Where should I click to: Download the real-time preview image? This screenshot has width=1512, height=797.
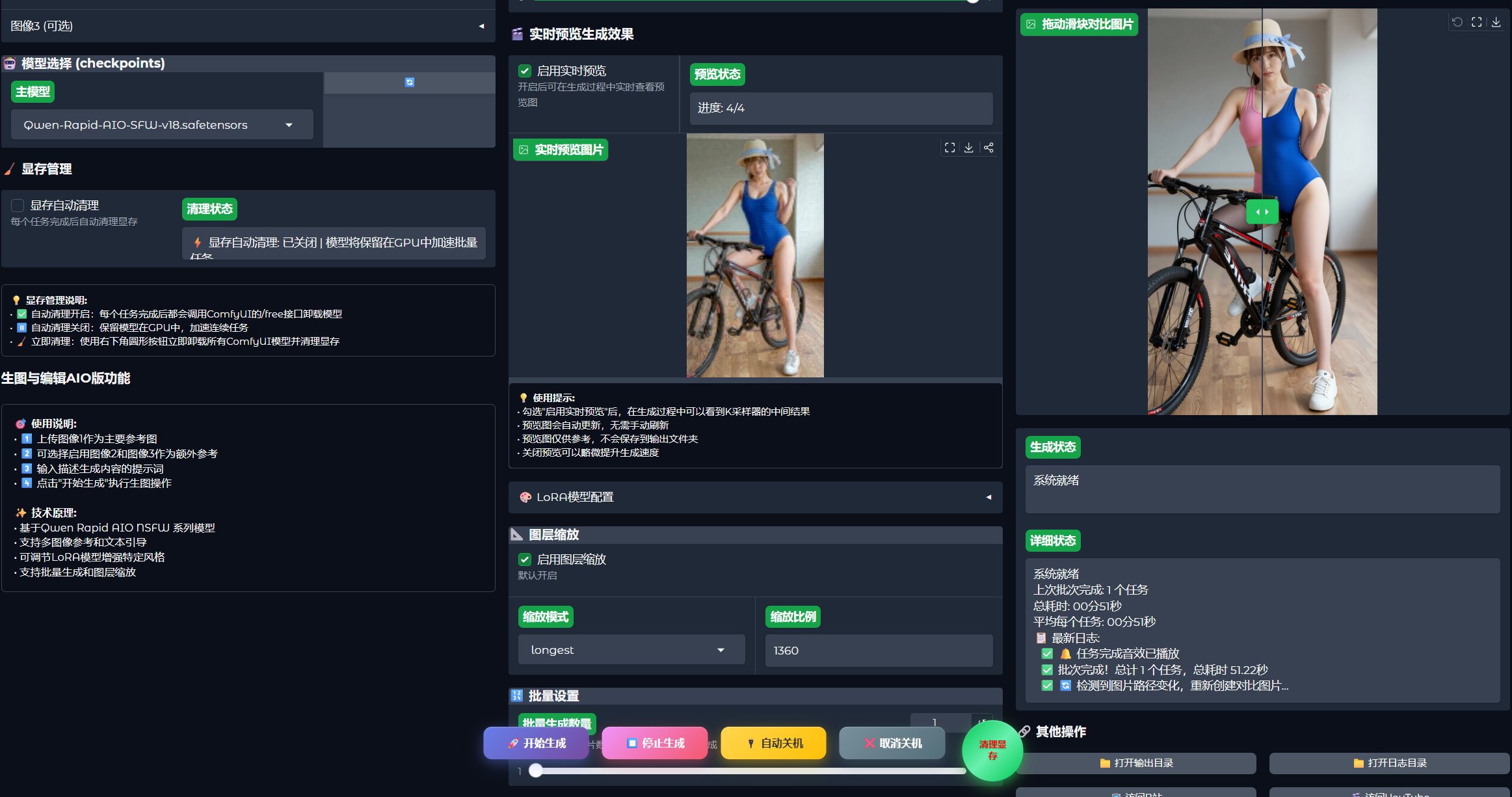tap(968, 148)
